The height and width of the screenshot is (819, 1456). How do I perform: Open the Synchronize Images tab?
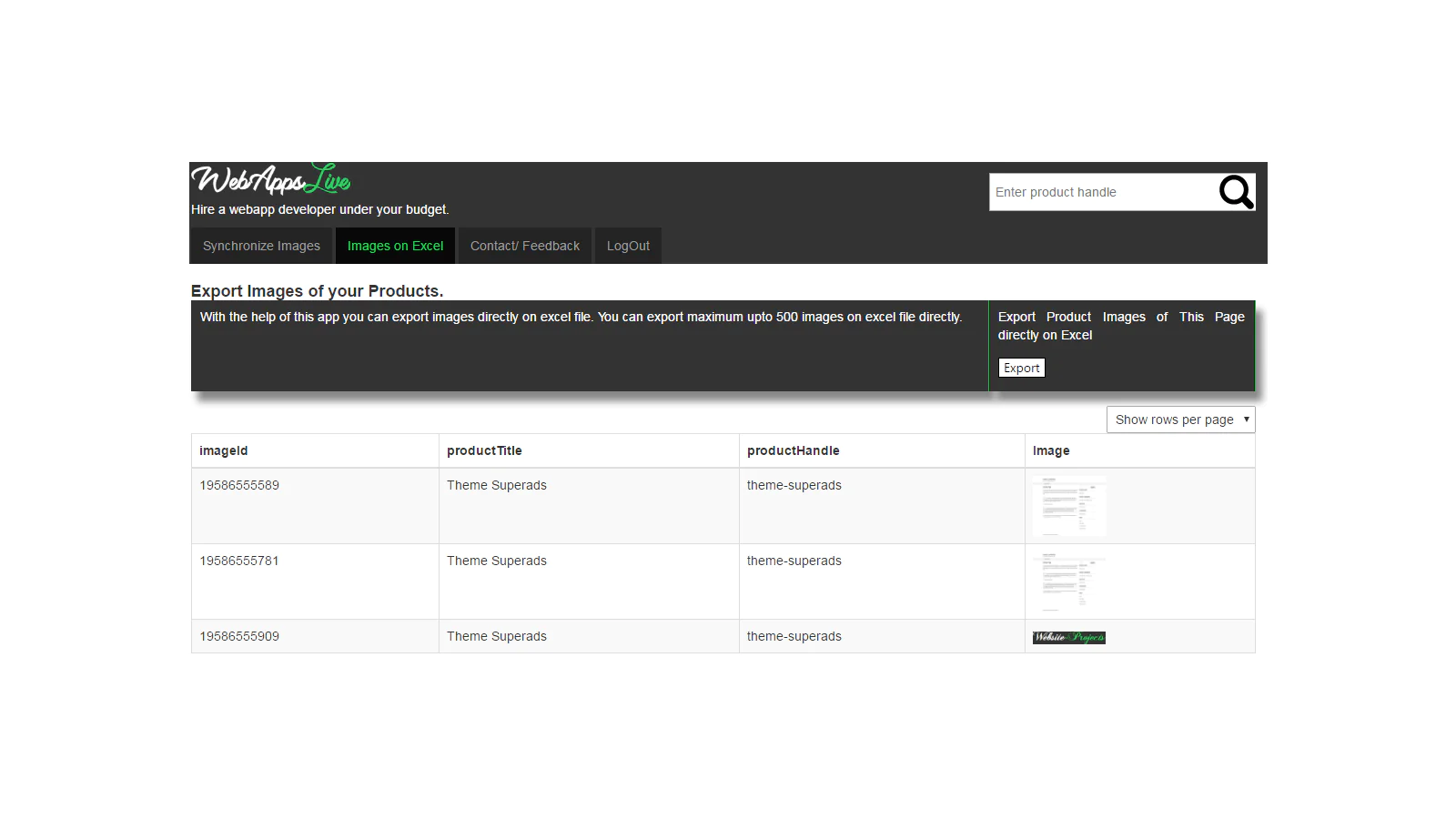pyautogui.click(x=261, y=246)
